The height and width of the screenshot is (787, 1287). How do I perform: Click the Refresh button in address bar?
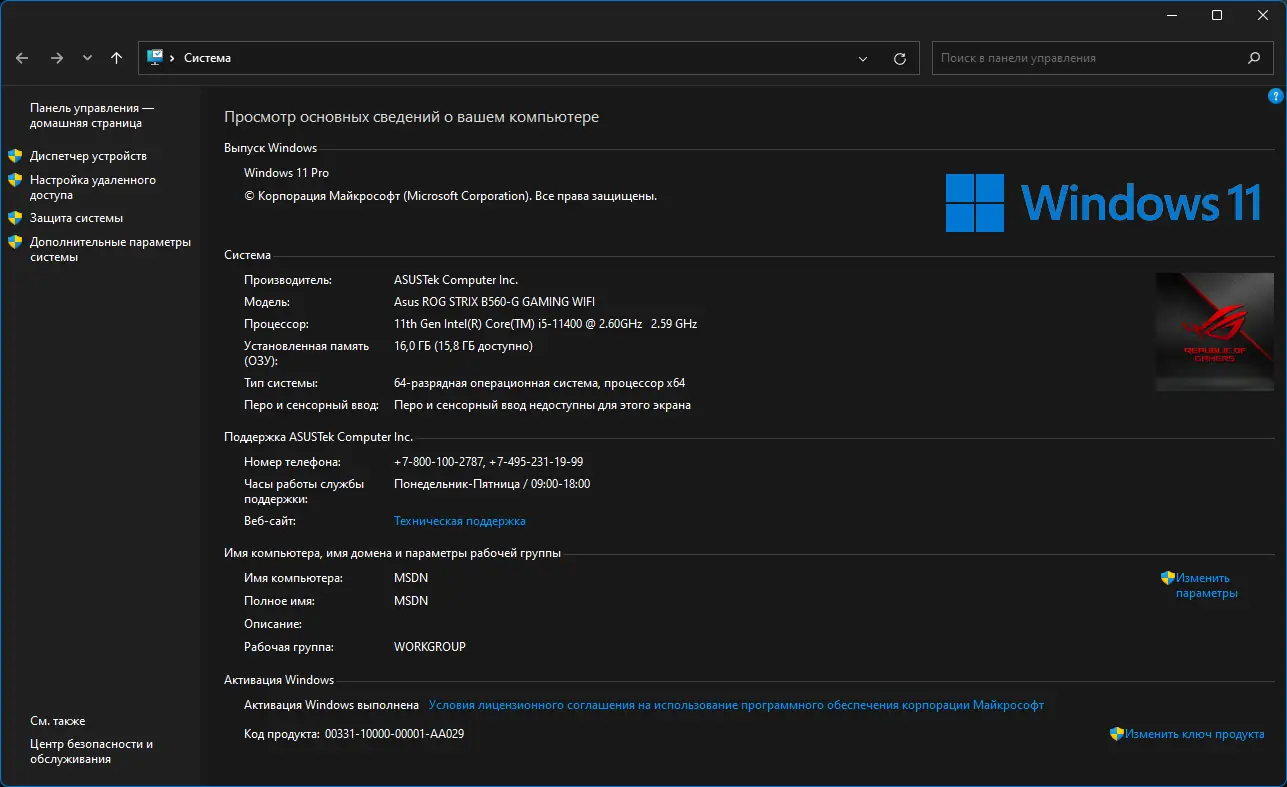900,59
